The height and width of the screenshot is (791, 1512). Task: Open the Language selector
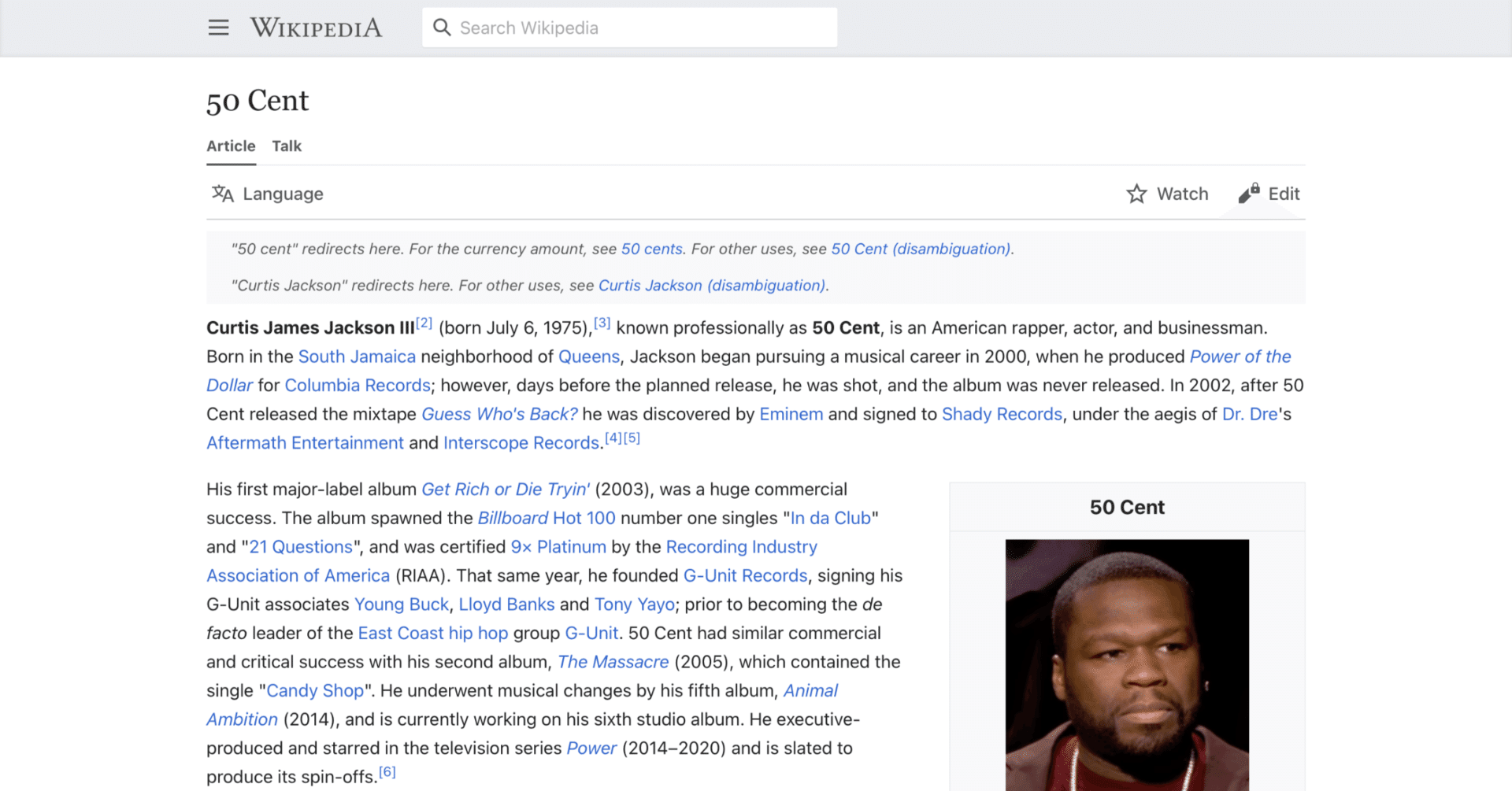[x=267, y=194]
